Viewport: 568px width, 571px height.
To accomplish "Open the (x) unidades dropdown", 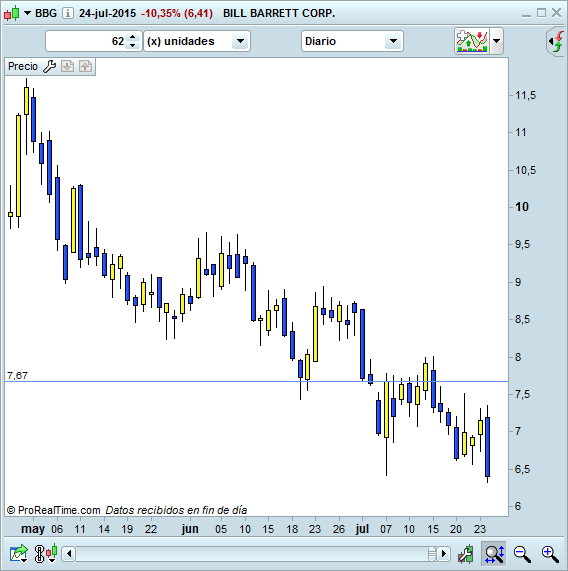I will 197,41.
